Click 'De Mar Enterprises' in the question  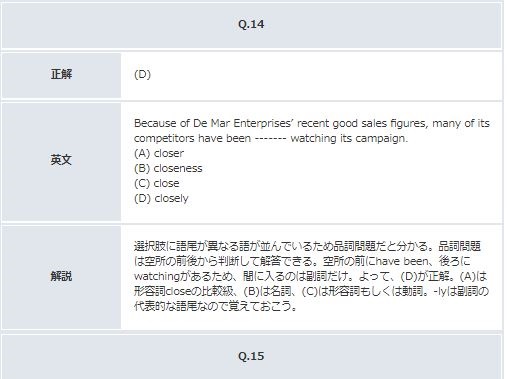[x=242, y=123]
